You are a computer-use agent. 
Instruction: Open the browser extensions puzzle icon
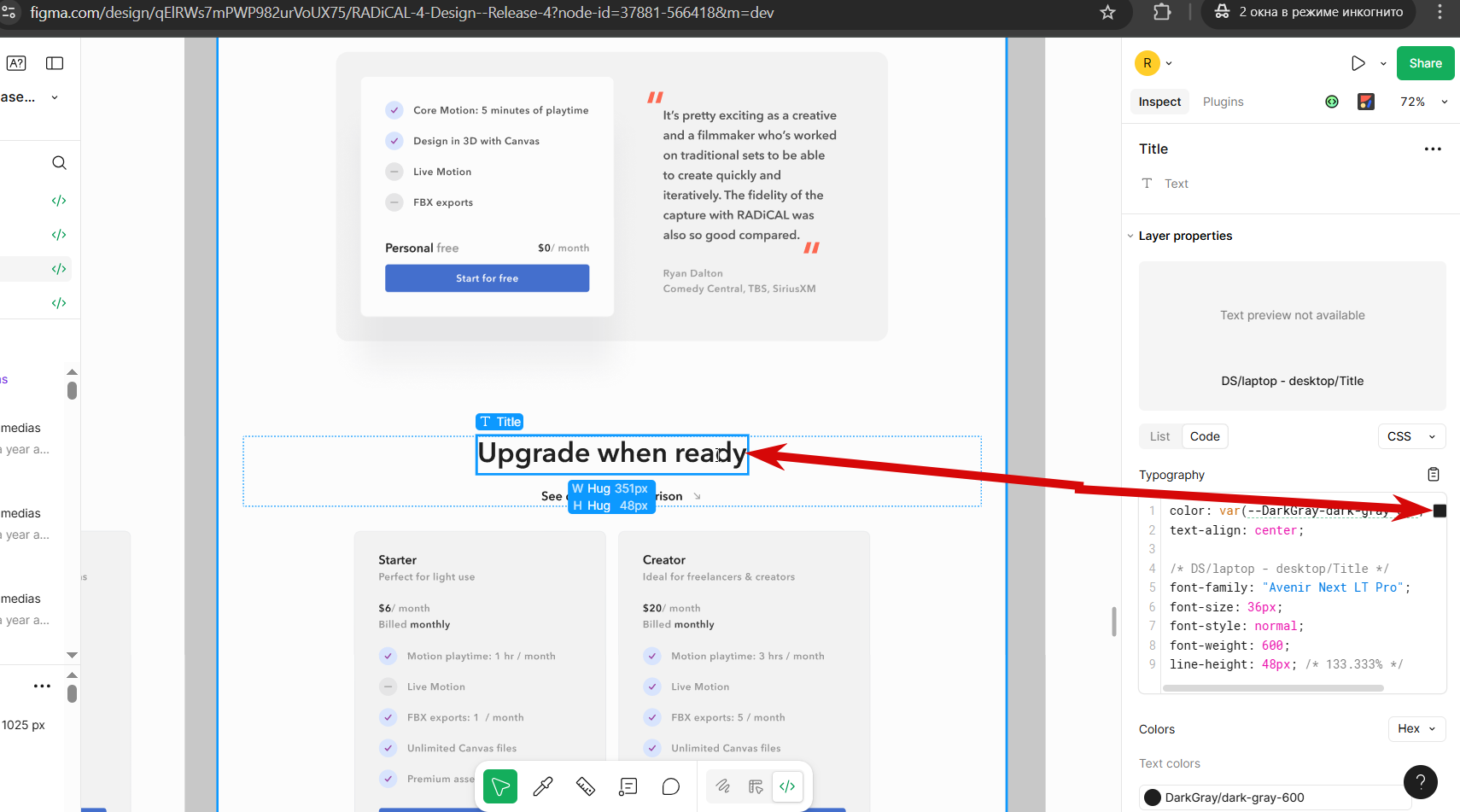(x=1162, y=12)
